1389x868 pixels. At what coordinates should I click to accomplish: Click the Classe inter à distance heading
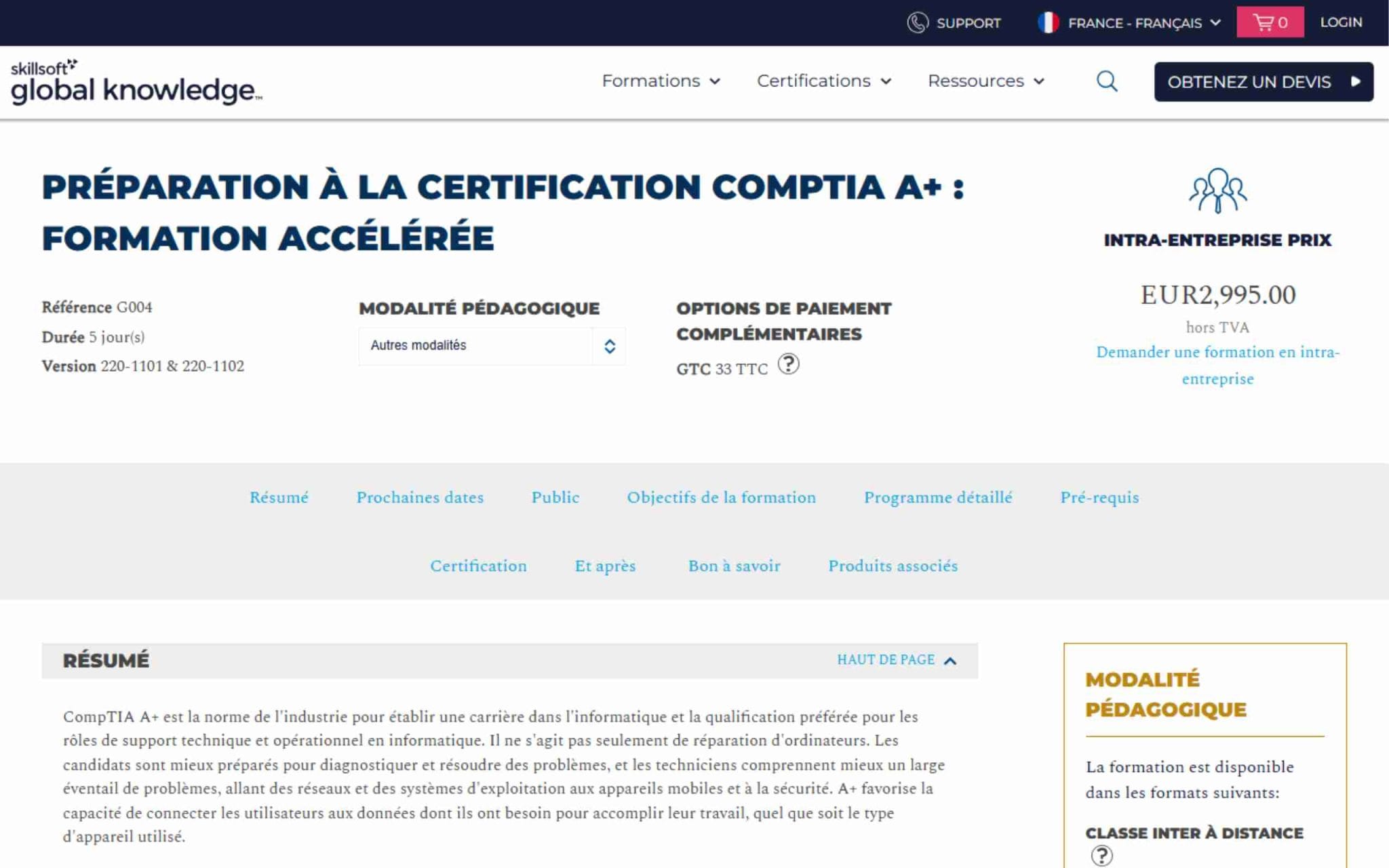click(x=1194, y=833)
